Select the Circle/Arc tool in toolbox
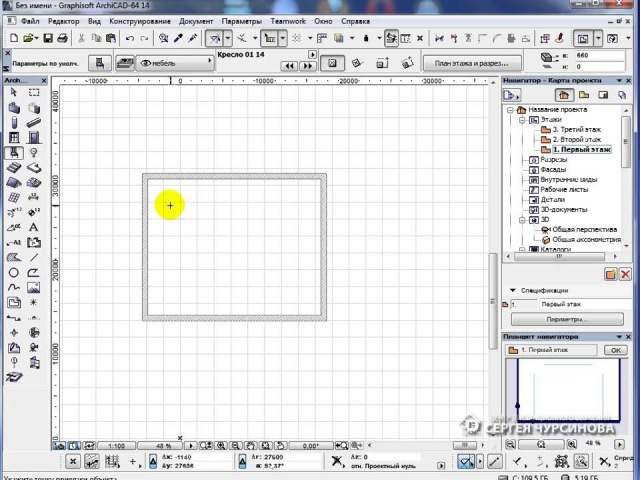 14,273
